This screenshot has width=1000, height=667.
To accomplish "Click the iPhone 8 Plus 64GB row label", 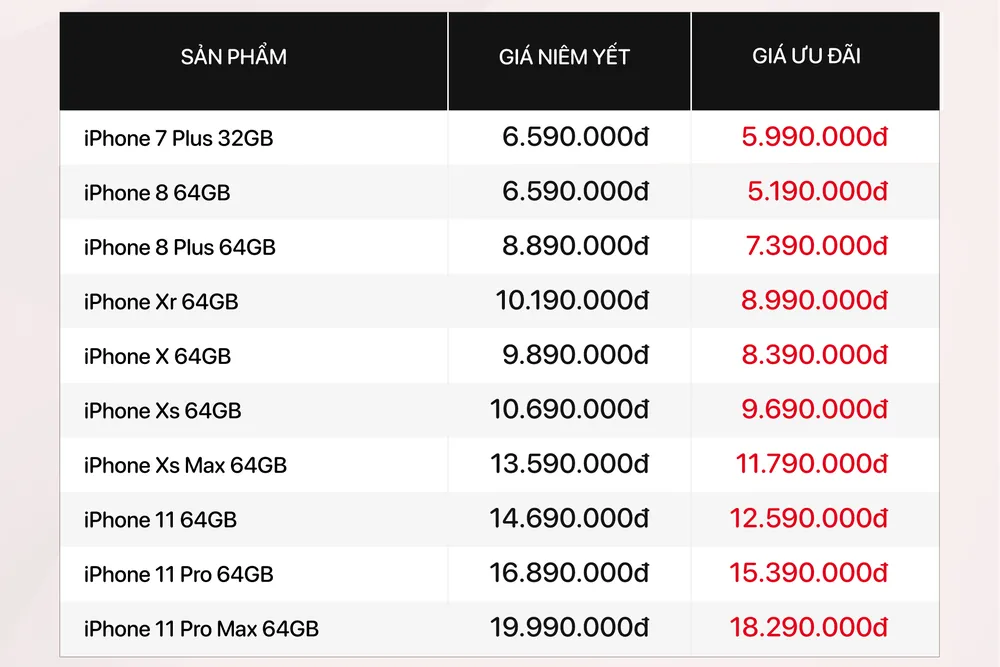I will (180, 247).
